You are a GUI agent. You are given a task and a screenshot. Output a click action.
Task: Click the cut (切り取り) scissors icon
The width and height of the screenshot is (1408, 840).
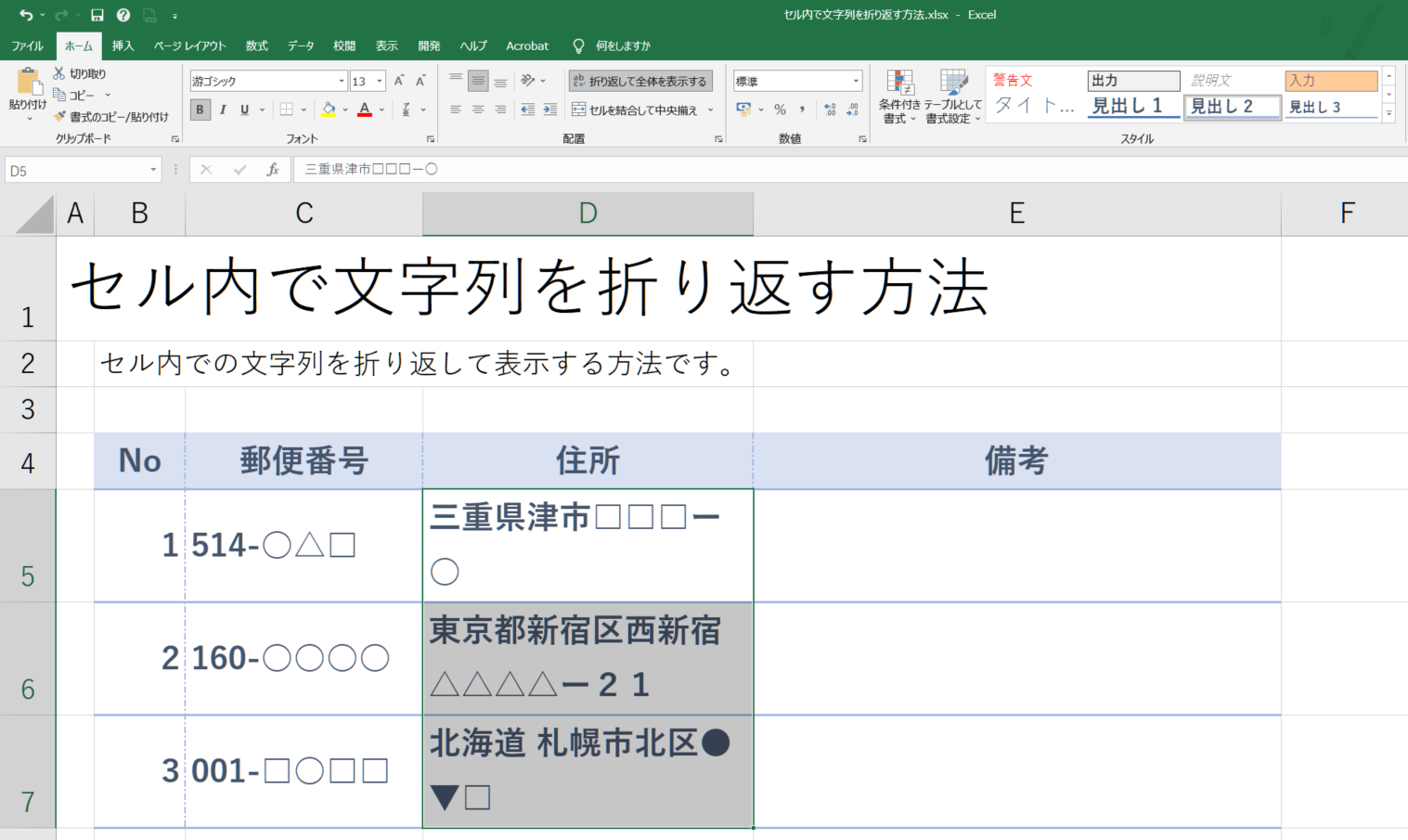[59, 73]
